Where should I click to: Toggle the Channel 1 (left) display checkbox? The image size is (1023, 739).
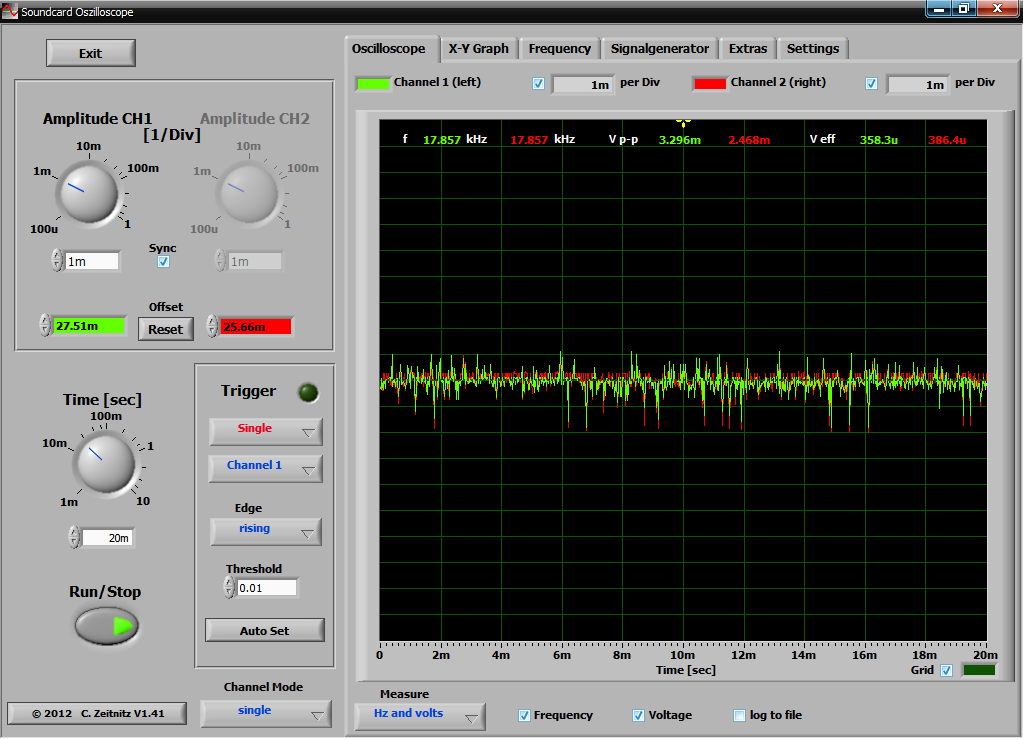coord(538,83)
